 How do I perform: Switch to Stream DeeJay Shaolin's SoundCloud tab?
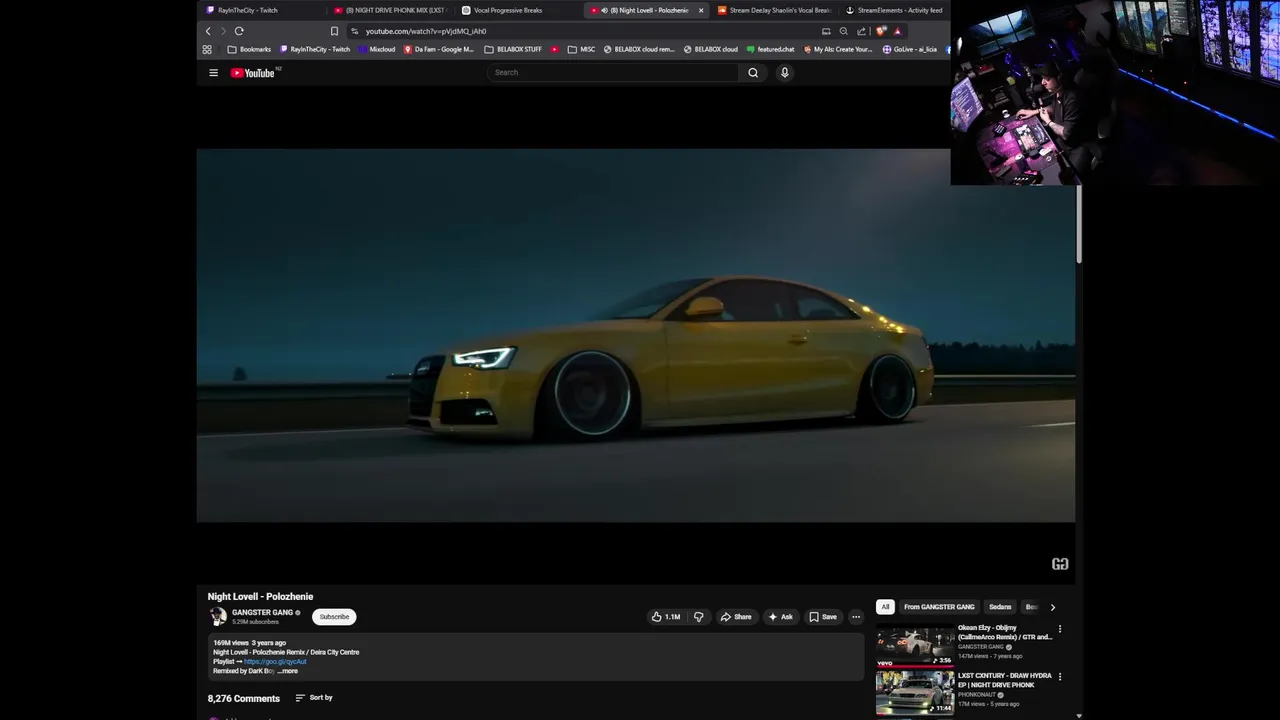click(x=775, y=10)
